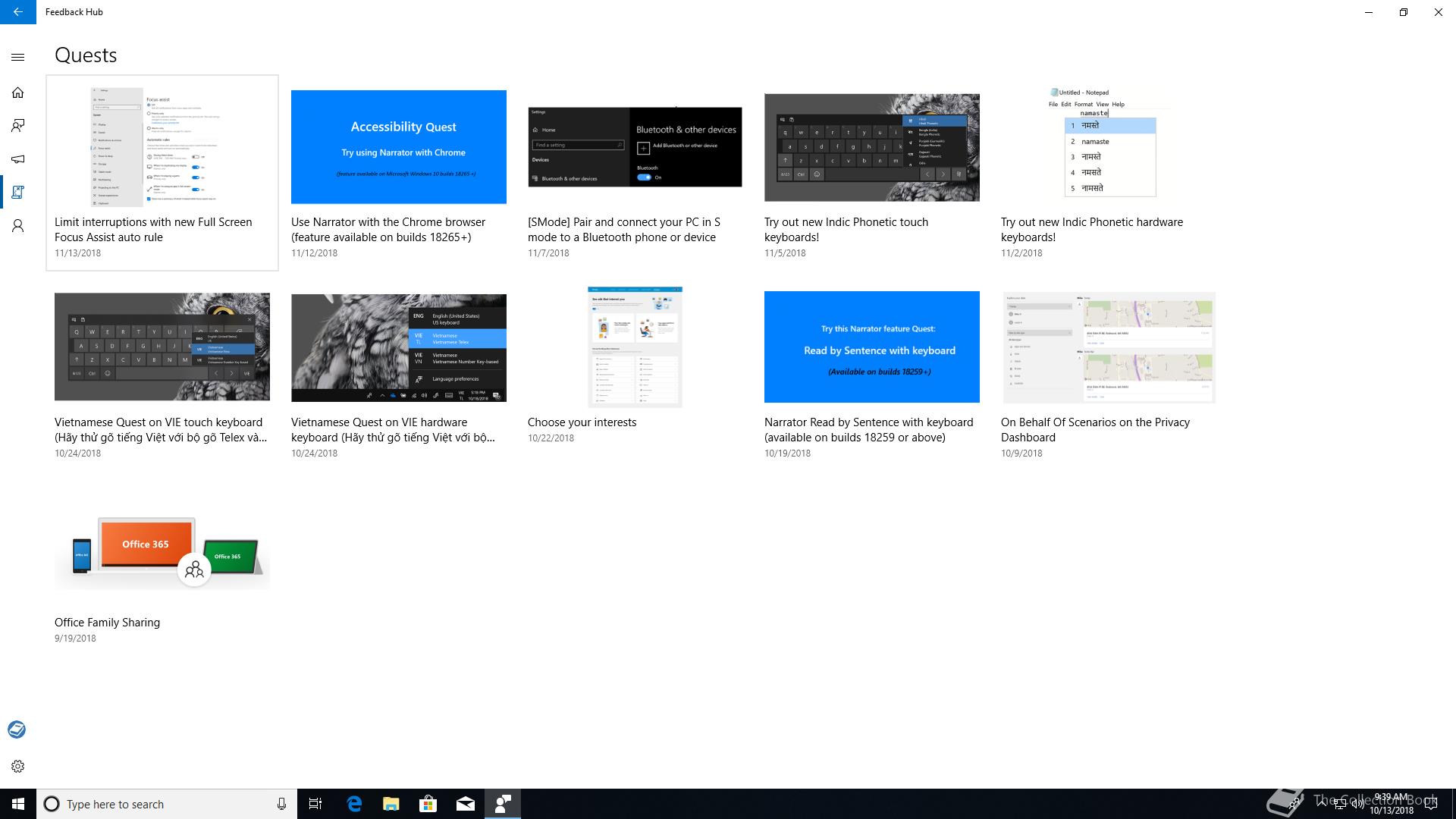Open the Notepad namaste thumbnail
The height and width of the screenshot is (819, 1456).
(x=1109, y=143)
